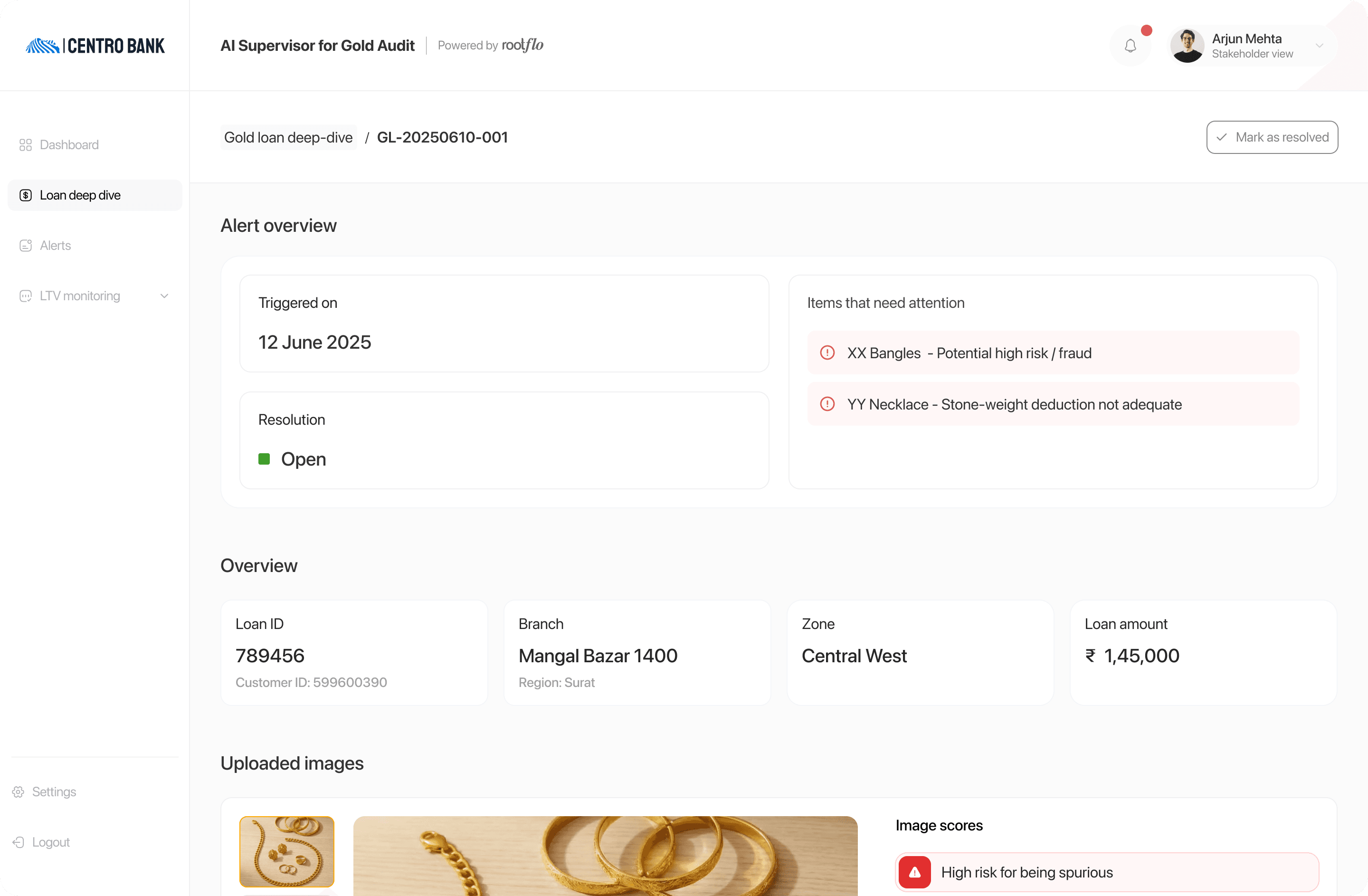The image size is (1368, 896).
Task: Click the alert icon beside XX Bangles
Action: [x=827, y=353]
